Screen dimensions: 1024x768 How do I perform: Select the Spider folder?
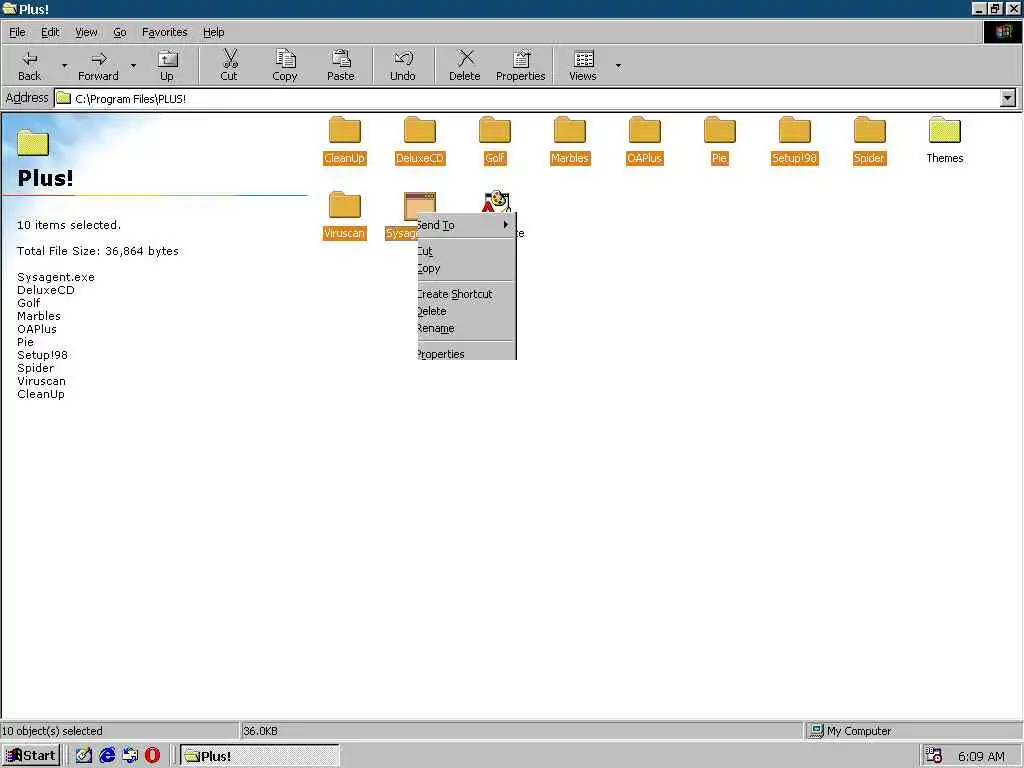point(870,140)
